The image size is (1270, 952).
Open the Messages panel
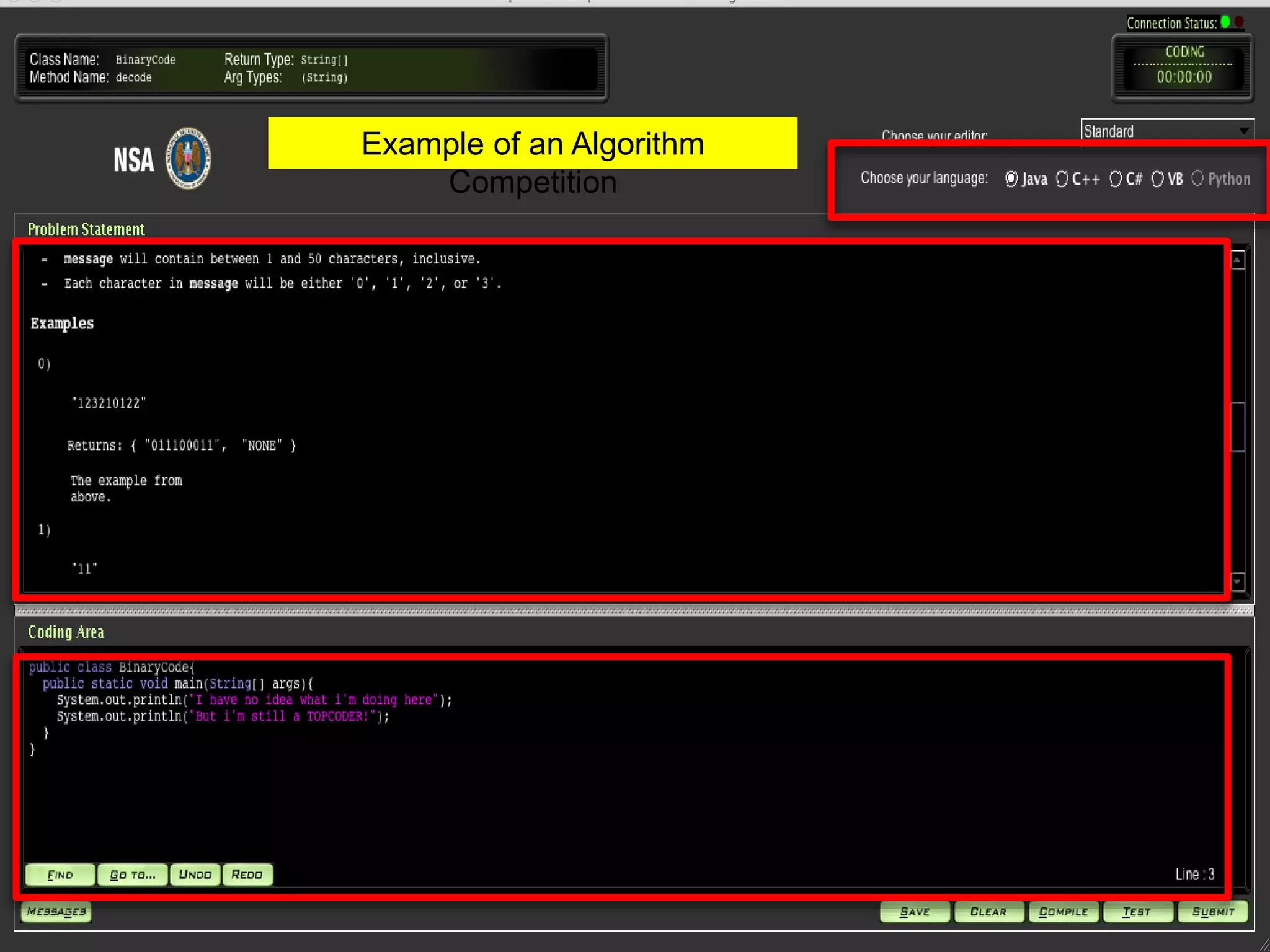(56, 912)
